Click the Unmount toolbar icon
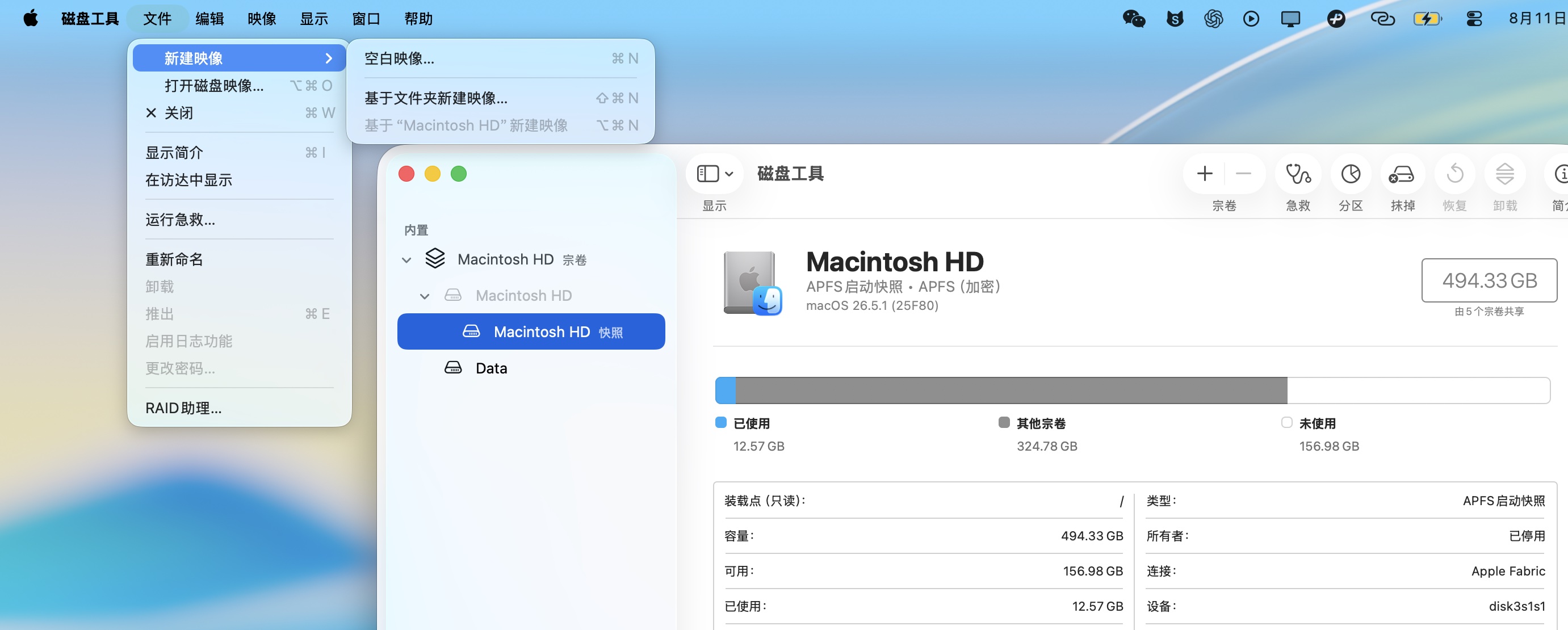Viewport: 1568px width, 630px height. [x=1504, y=174]
